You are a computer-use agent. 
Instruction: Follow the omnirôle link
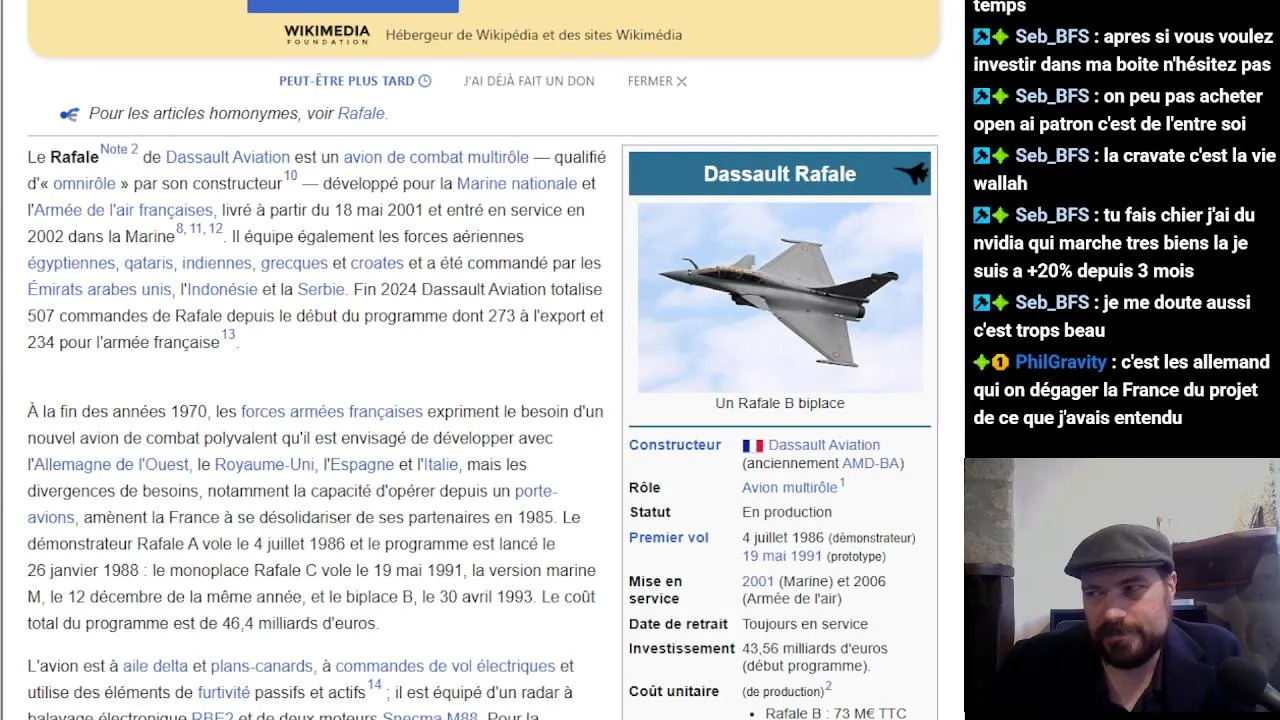coord(84,184)
